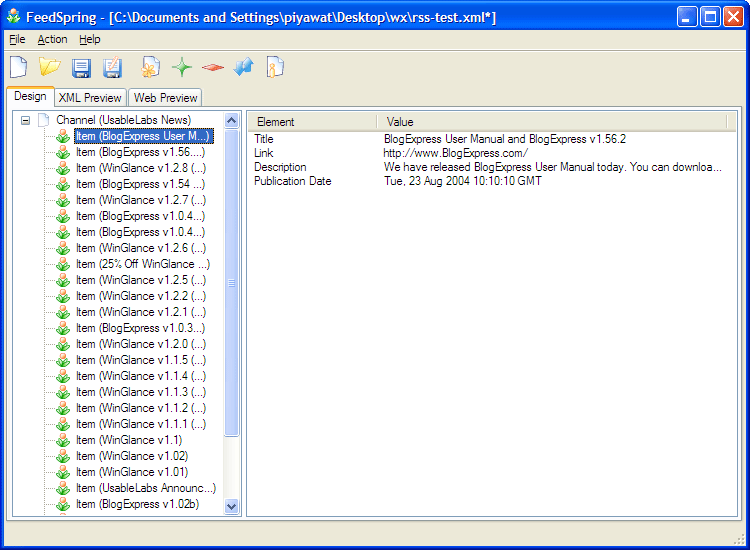Save the feed with floppy disk icon

[x=81, y=68]
